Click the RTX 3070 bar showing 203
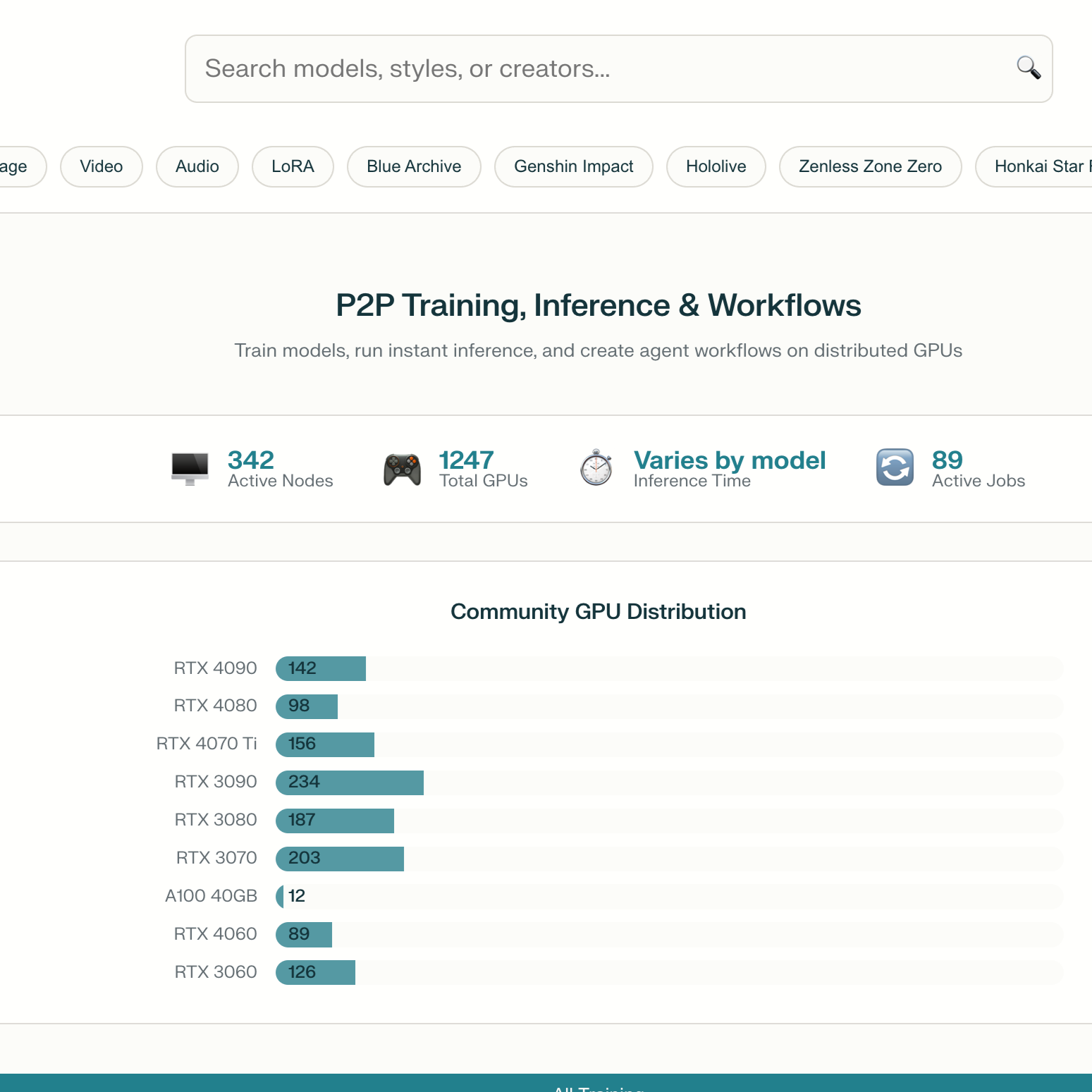The height and width of the screenshot is (1092, 1092). (340, 859)
